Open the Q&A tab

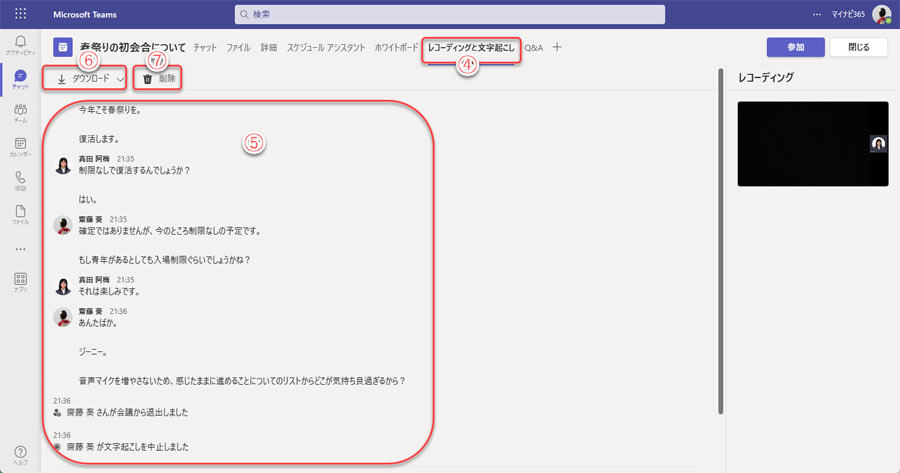click(534, 48)
